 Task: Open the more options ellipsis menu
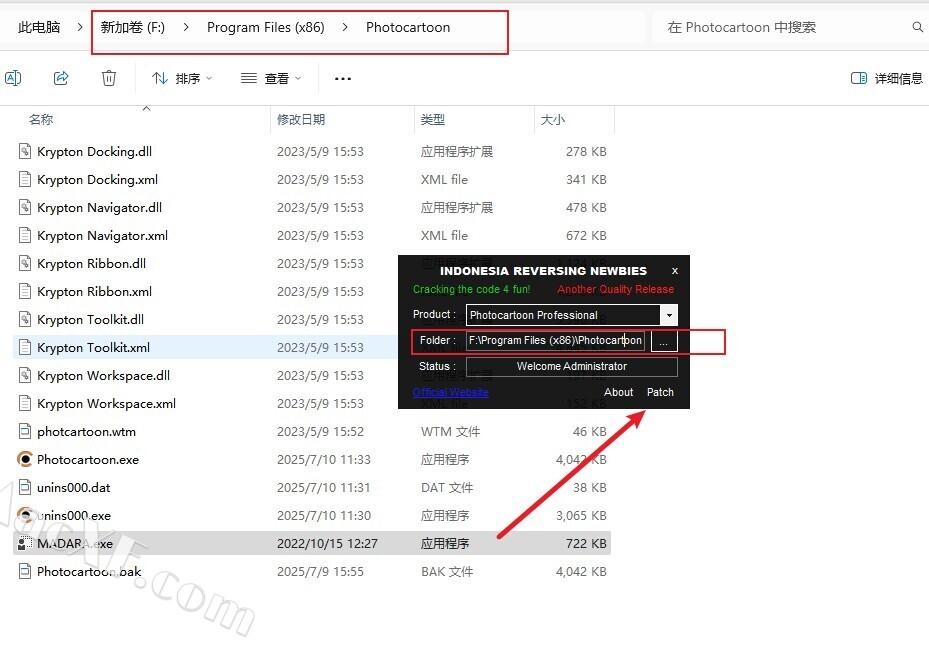click(x=343, y=78)
